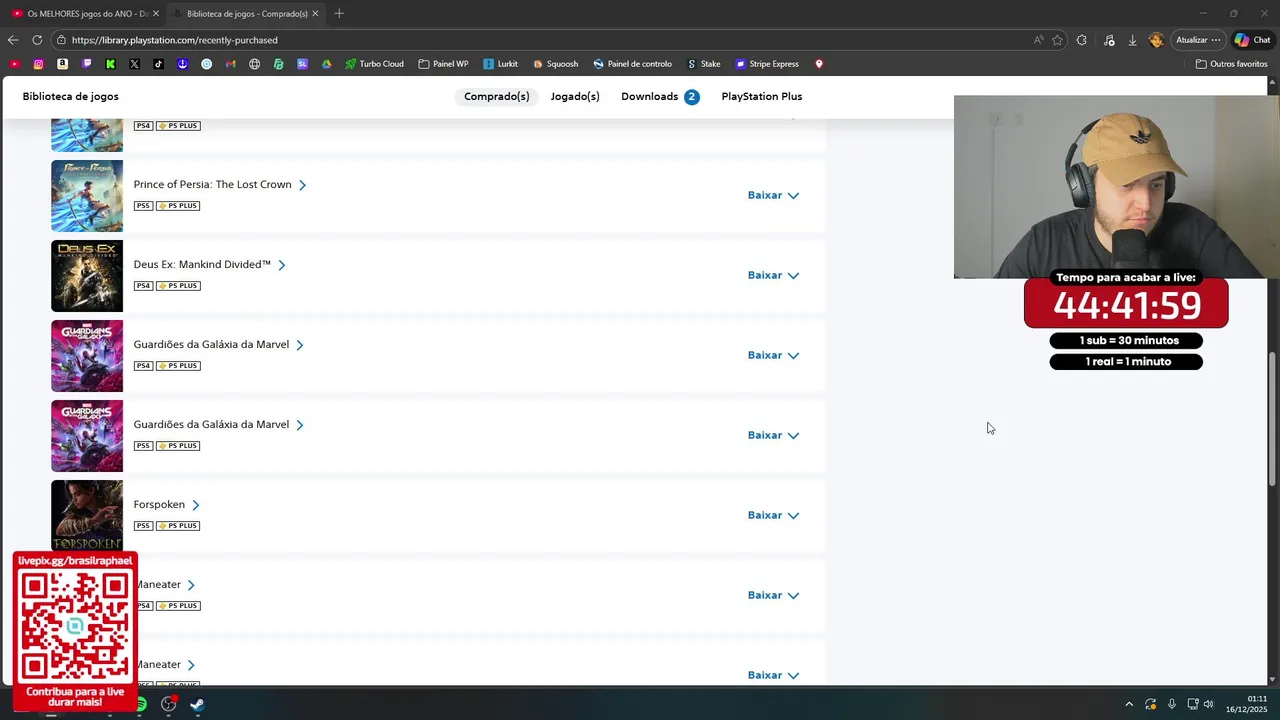Open the Twitch bookmark icon
The width and height of the screenshot is (1280, 720).
point(86,64)
